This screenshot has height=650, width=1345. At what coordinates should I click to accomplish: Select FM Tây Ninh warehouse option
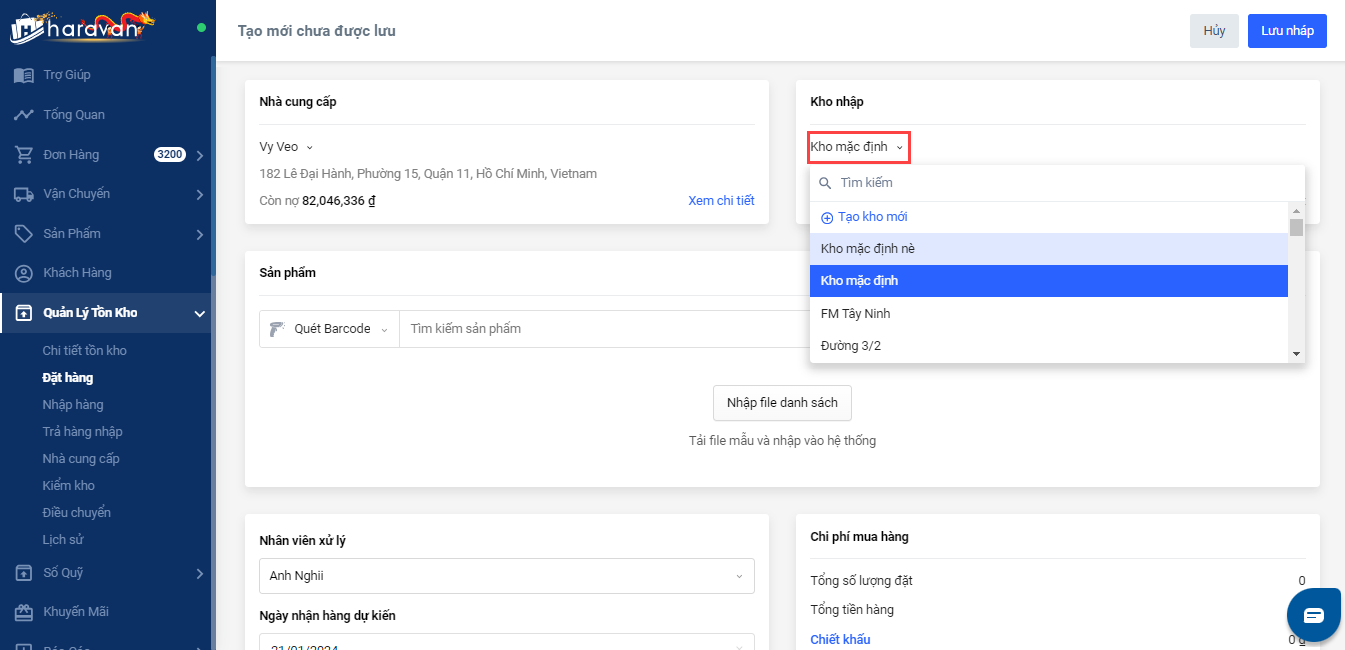855,314
